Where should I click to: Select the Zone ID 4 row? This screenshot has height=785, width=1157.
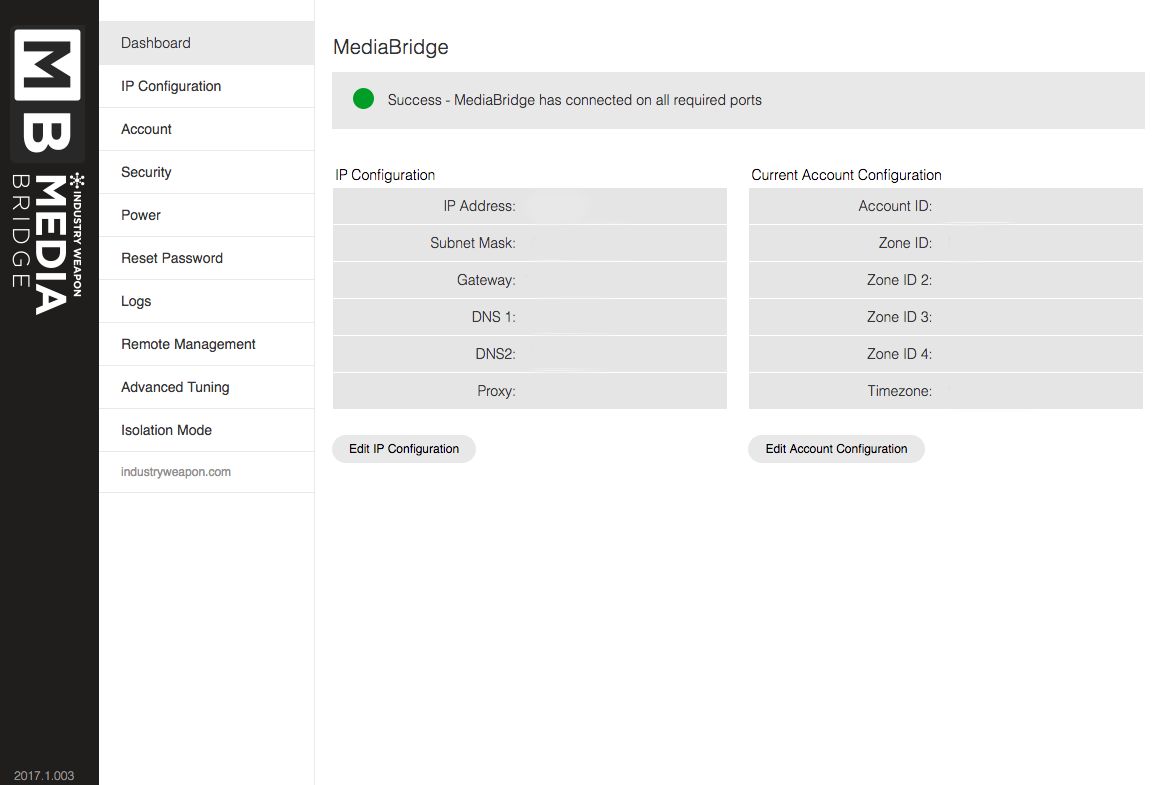(x=946, y=354)
